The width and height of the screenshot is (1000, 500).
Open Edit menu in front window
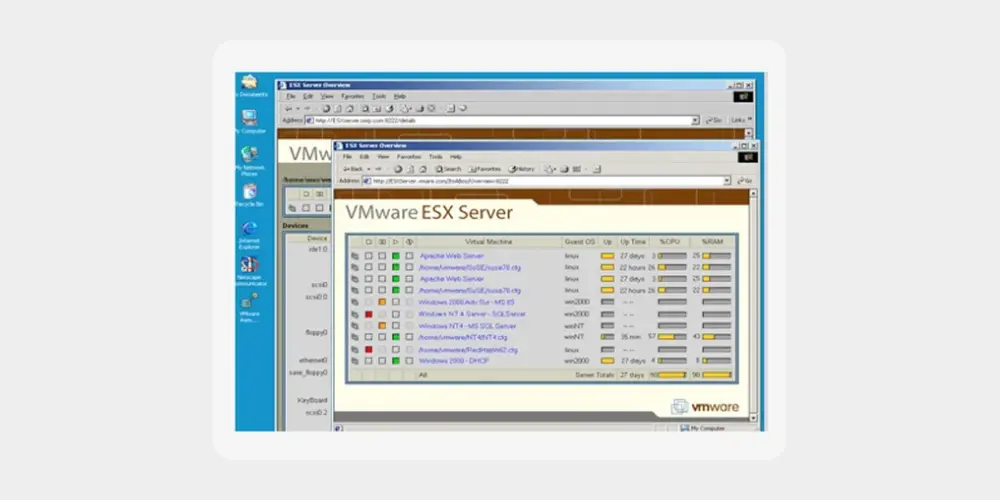tap(364, 157)
